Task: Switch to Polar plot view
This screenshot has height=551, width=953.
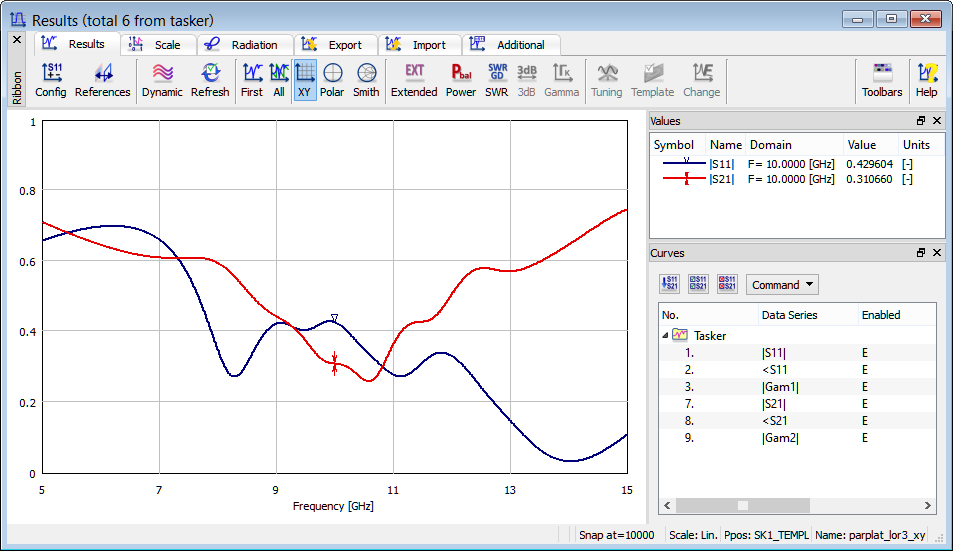Action: pos(332,80)
